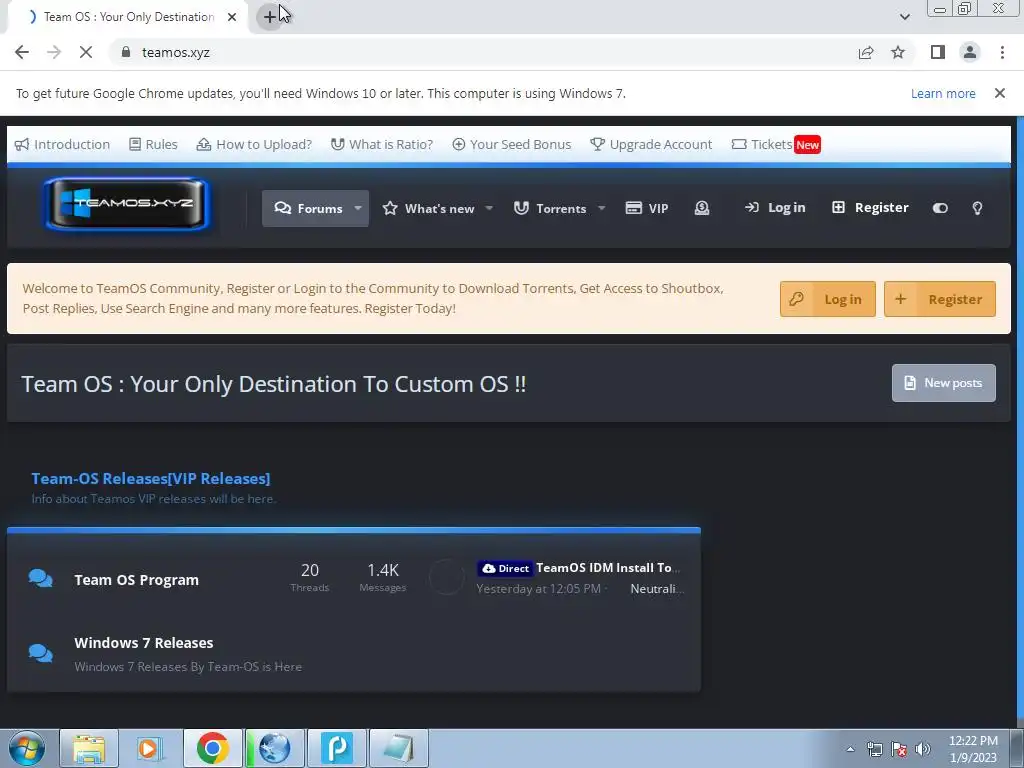Open a new tab with the plus button
The image size is (1024, 768).
tap(270, 17)
